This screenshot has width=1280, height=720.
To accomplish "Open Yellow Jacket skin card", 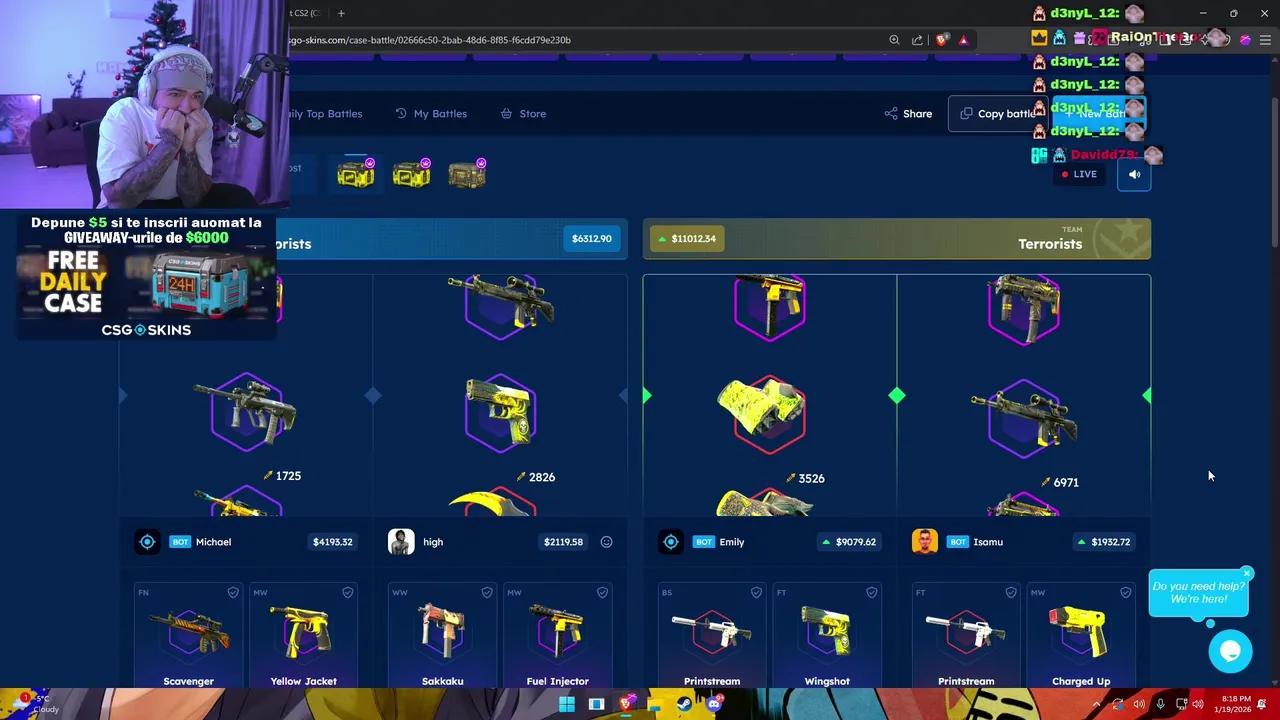I will click(304, 636).
